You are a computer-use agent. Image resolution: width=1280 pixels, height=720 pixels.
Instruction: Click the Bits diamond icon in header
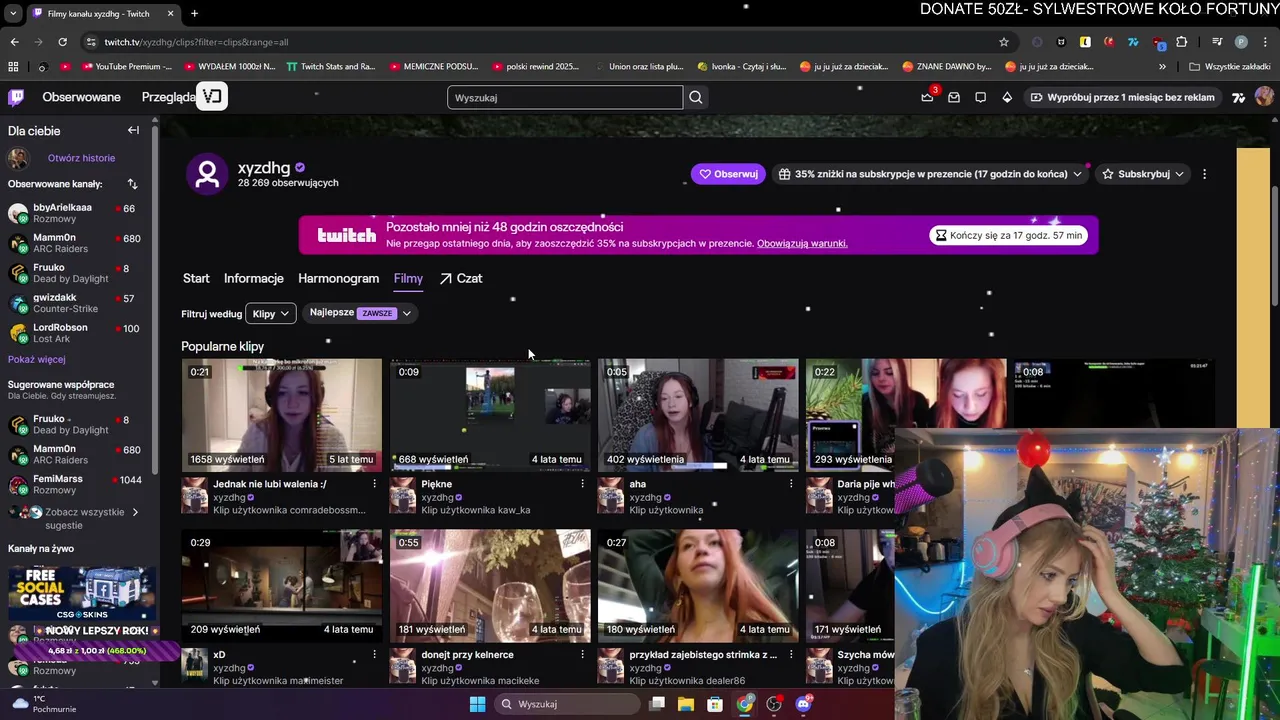pos(1007,97)
